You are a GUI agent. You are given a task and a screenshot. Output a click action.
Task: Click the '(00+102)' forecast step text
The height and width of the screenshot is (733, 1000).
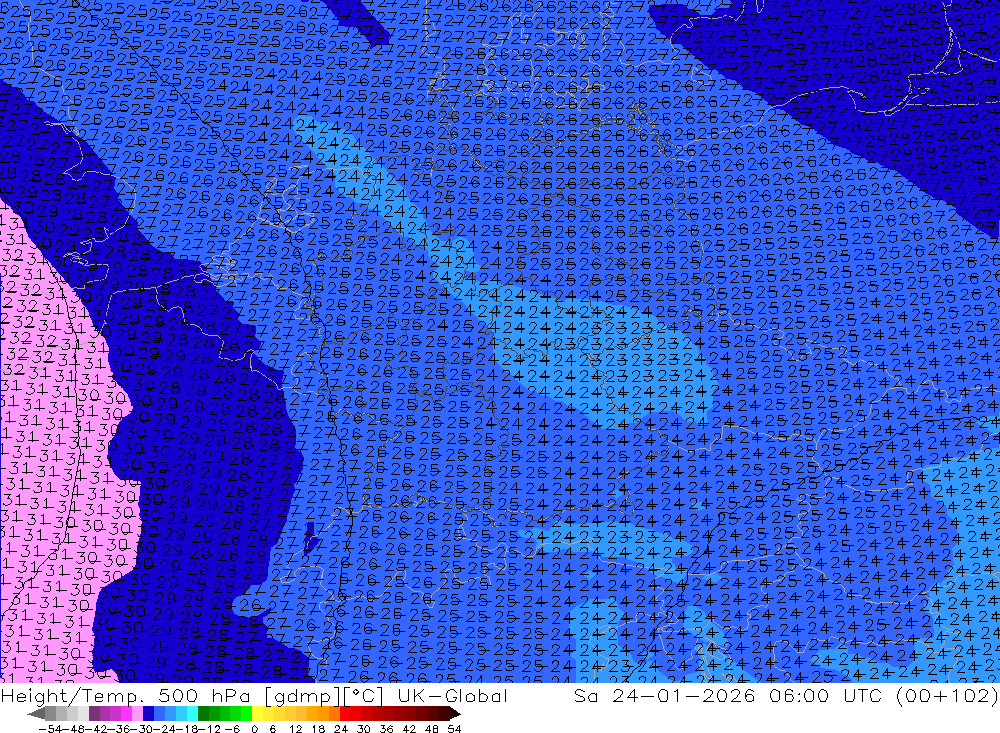(947, 695)
